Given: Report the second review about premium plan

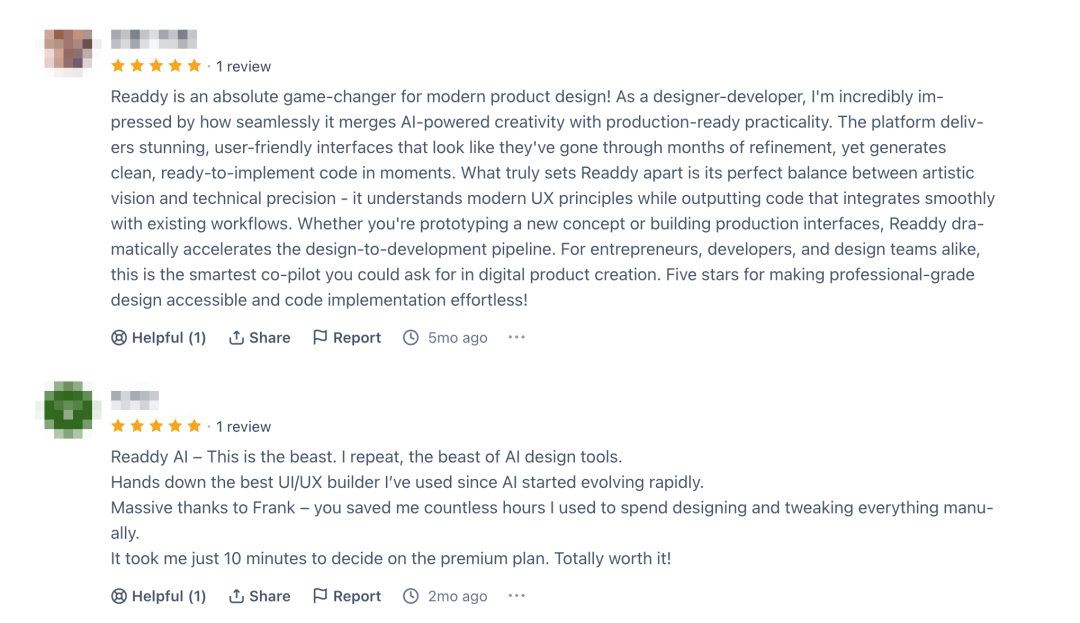Looking at the screenshot, I should click(346, 596).
